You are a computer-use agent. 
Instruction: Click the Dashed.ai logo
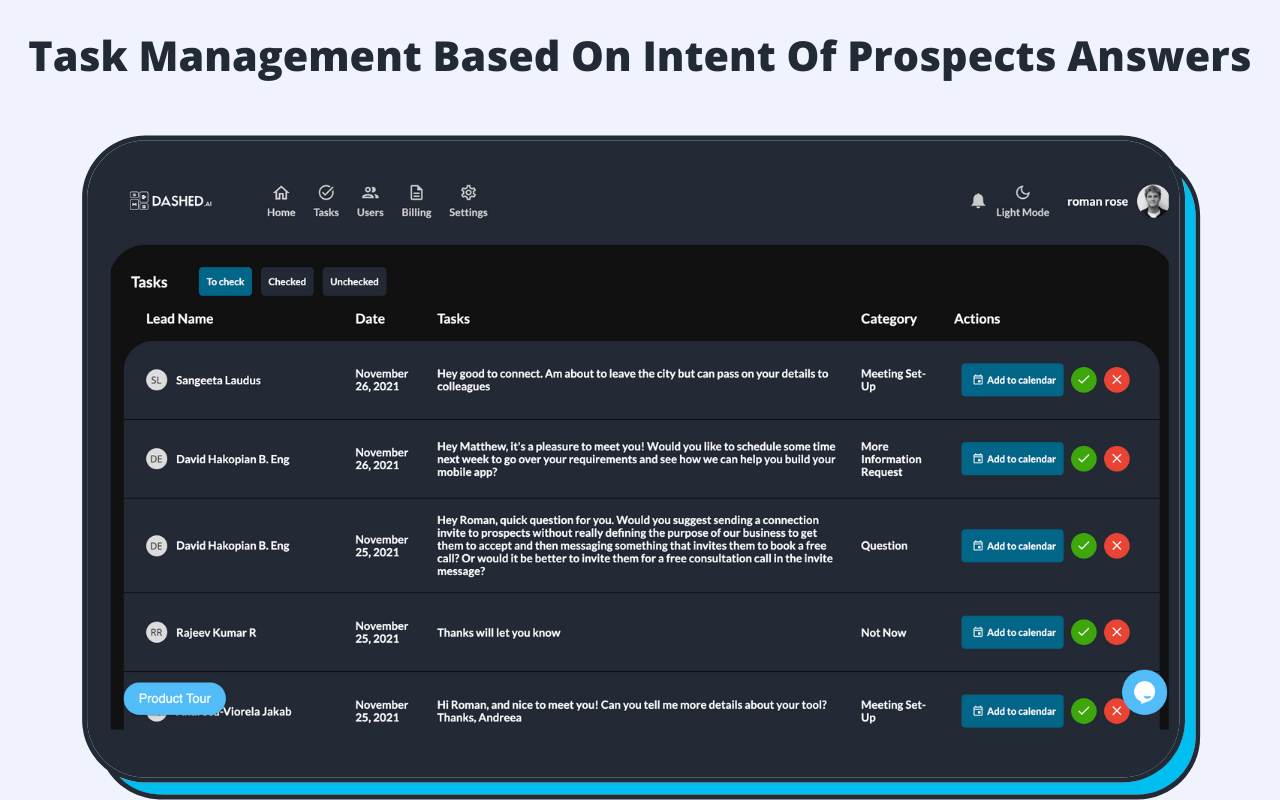(171, 201)
